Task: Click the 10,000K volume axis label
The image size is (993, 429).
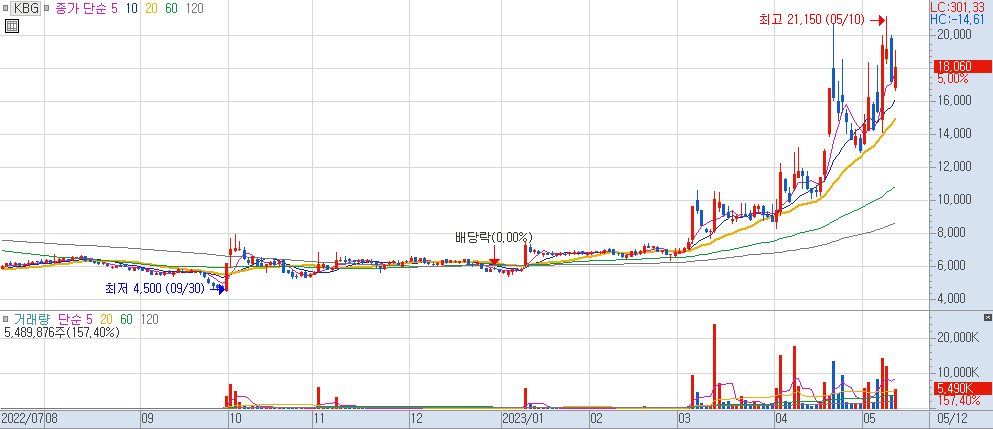Action: [958, 373]
